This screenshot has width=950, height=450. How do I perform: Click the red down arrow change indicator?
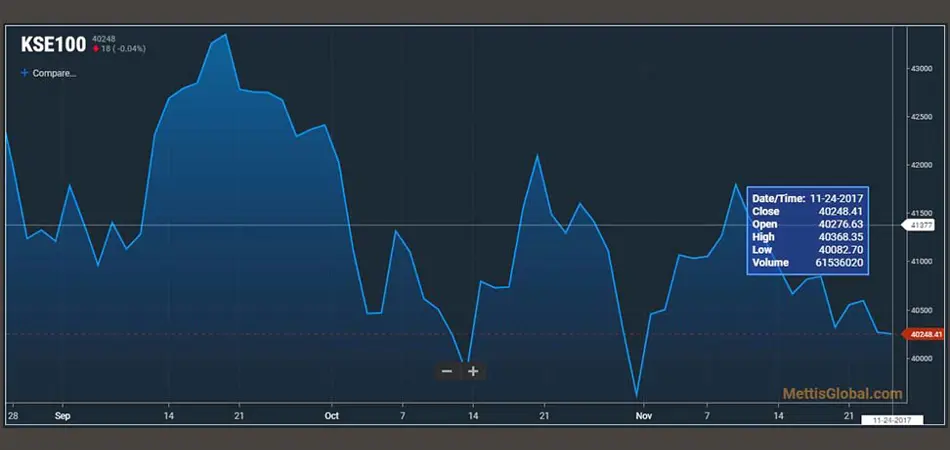(96, 49)
